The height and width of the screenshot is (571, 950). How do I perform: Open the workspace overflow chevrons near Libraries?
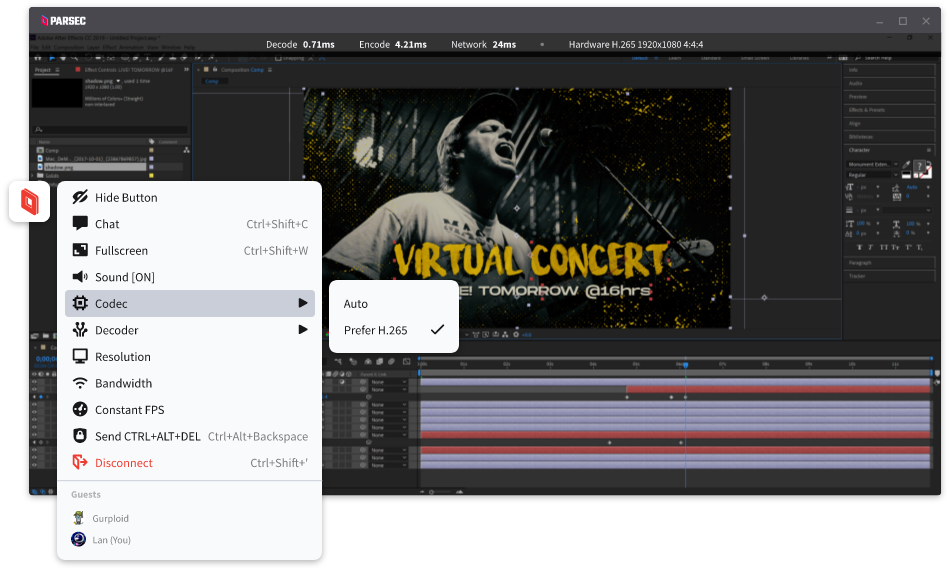[x=829, y=58]
